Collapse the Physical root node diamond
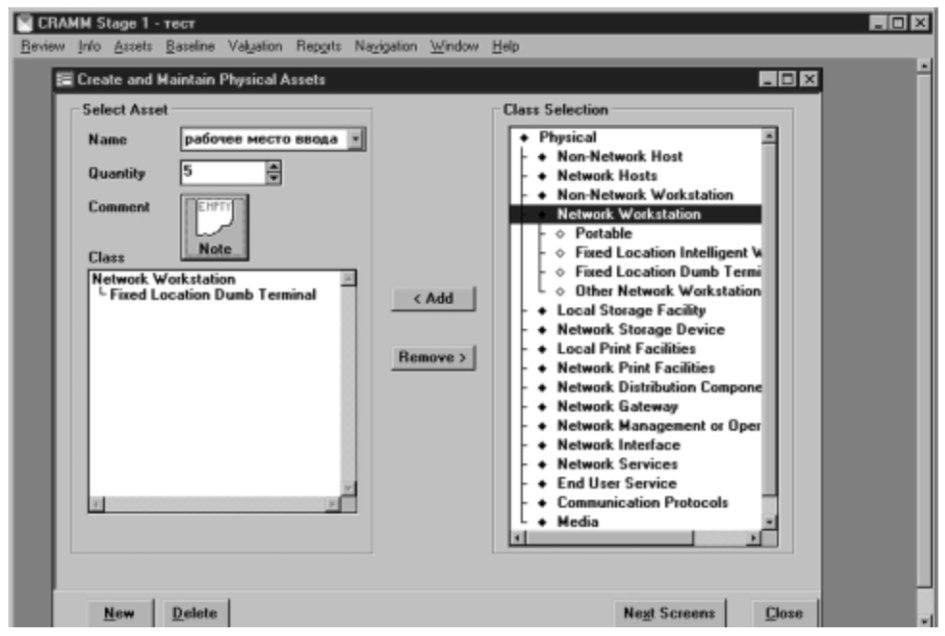Screen dimensions: 945x636 (524, 138)
